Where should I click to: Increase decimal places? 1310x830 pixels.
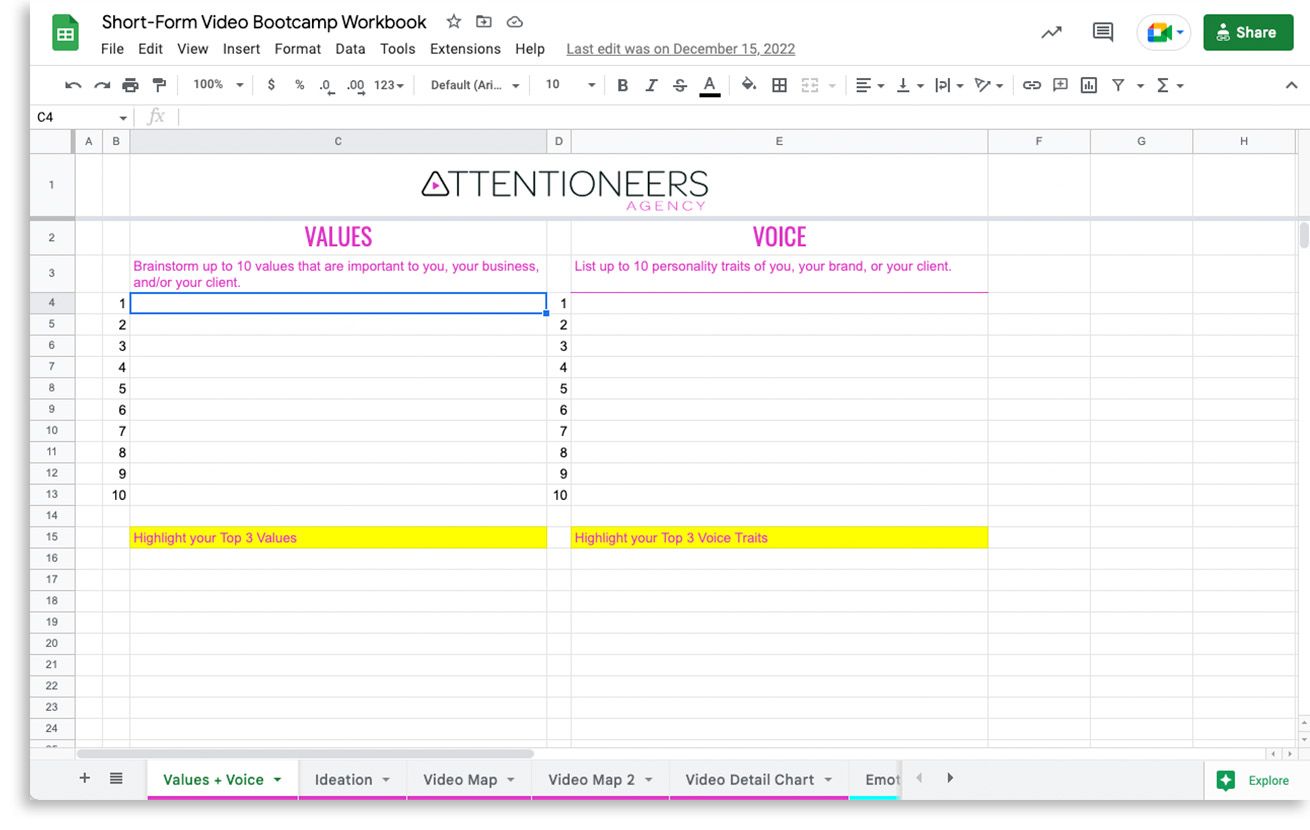(x=355, y=86)
